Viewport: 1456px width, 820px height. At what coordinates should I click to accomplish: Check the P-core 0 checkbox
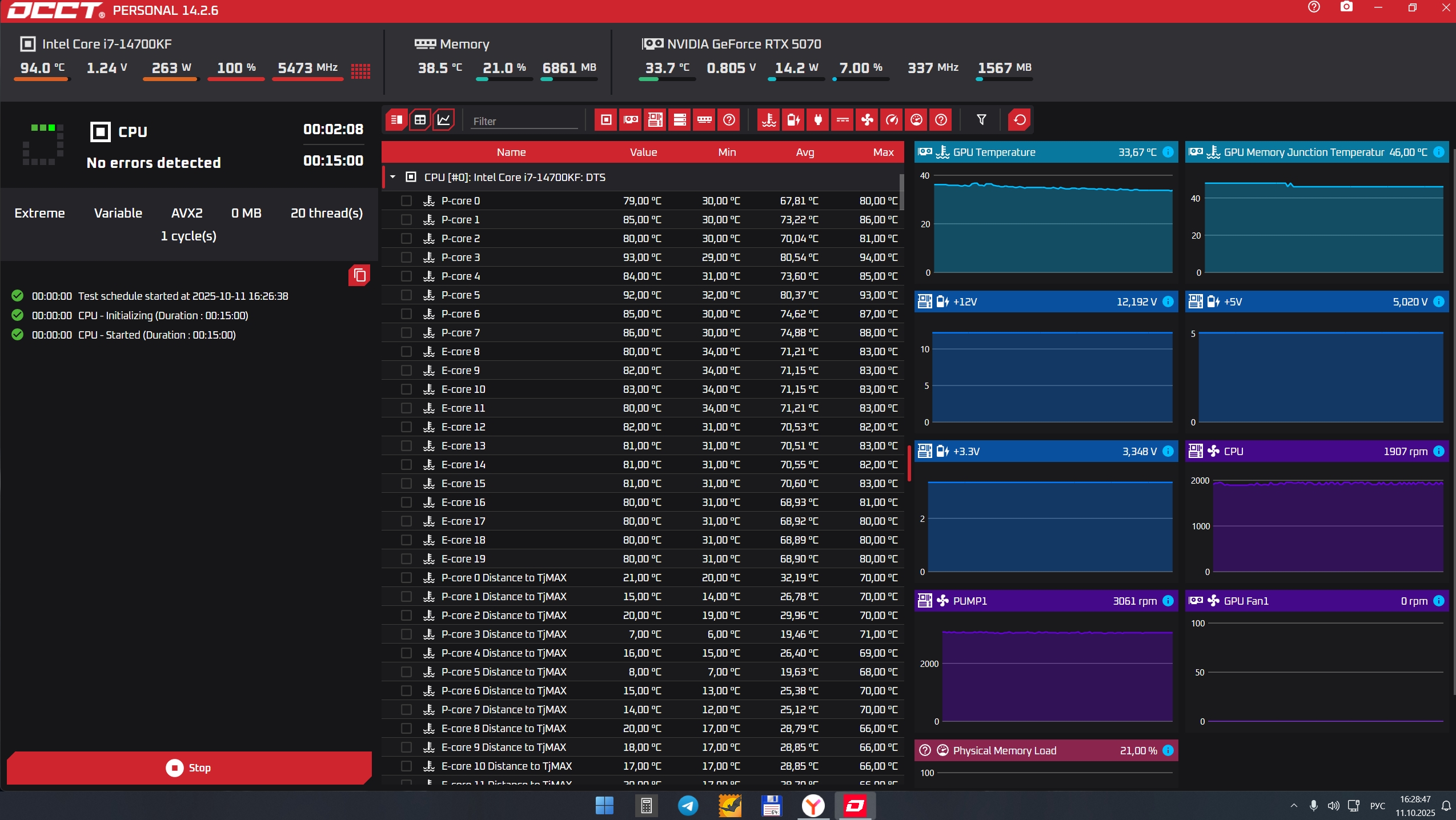406,200
